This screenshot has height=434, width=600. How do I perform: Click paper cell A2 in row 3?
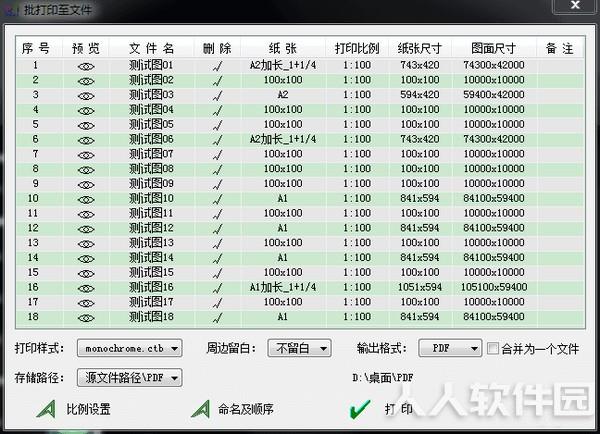[283, 95]
